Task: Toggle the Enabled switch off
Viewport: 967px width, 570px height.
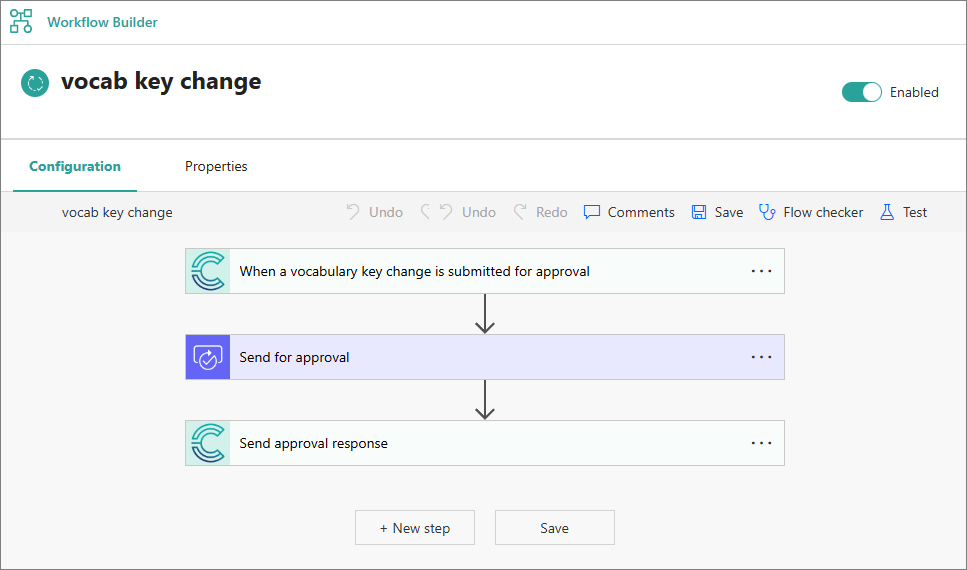Action: 862,93
